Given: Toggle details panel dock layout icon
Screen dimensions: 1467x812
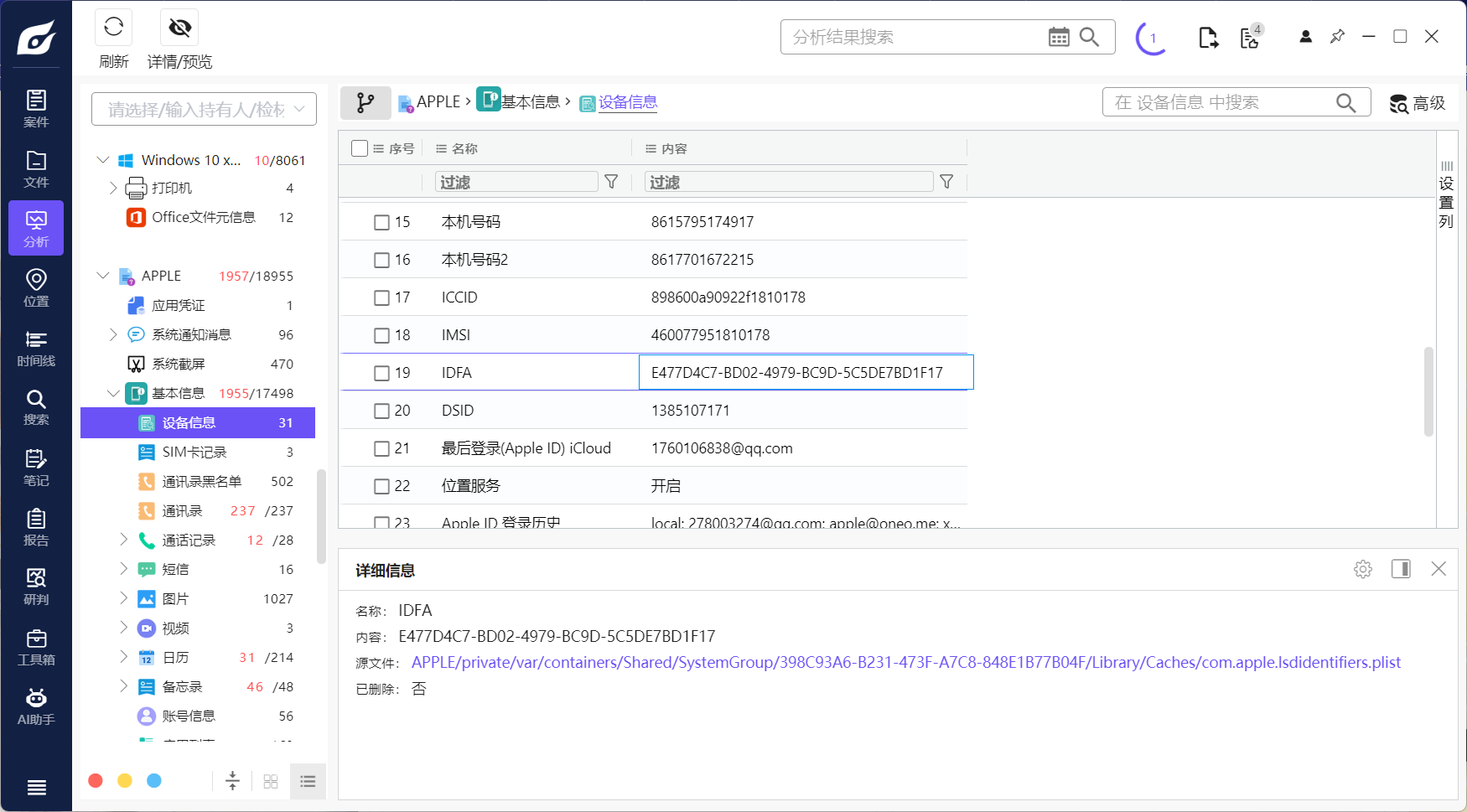Looking at the screenshot, I should tap(1401, 569).
